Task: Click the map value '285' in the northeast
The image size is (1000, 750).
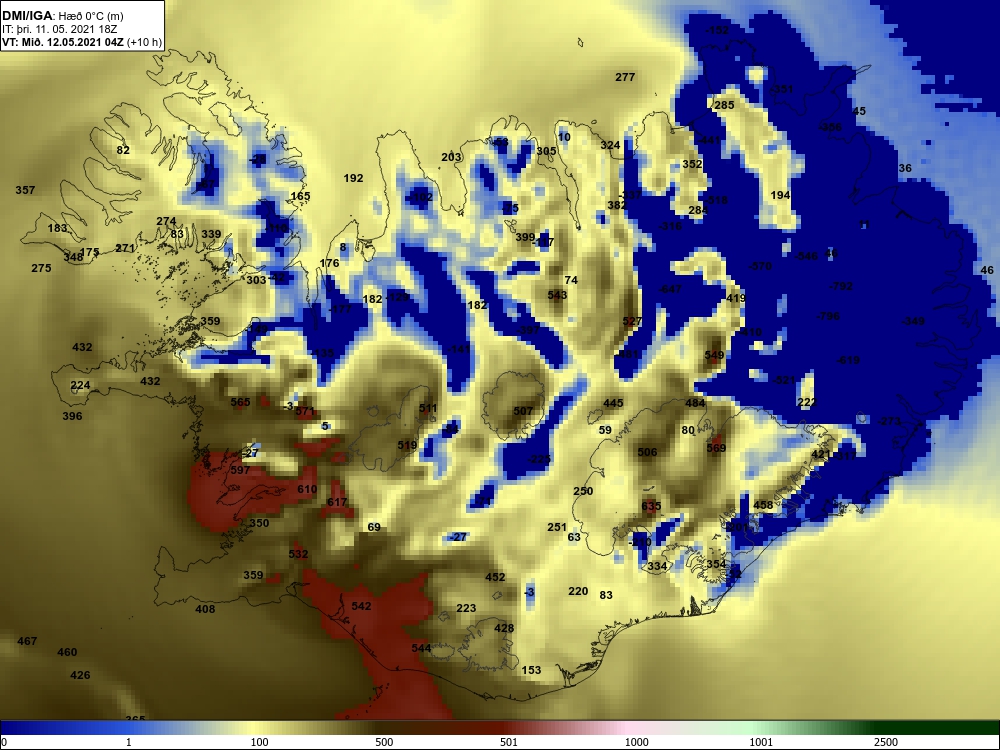Action: pos(724,105)
